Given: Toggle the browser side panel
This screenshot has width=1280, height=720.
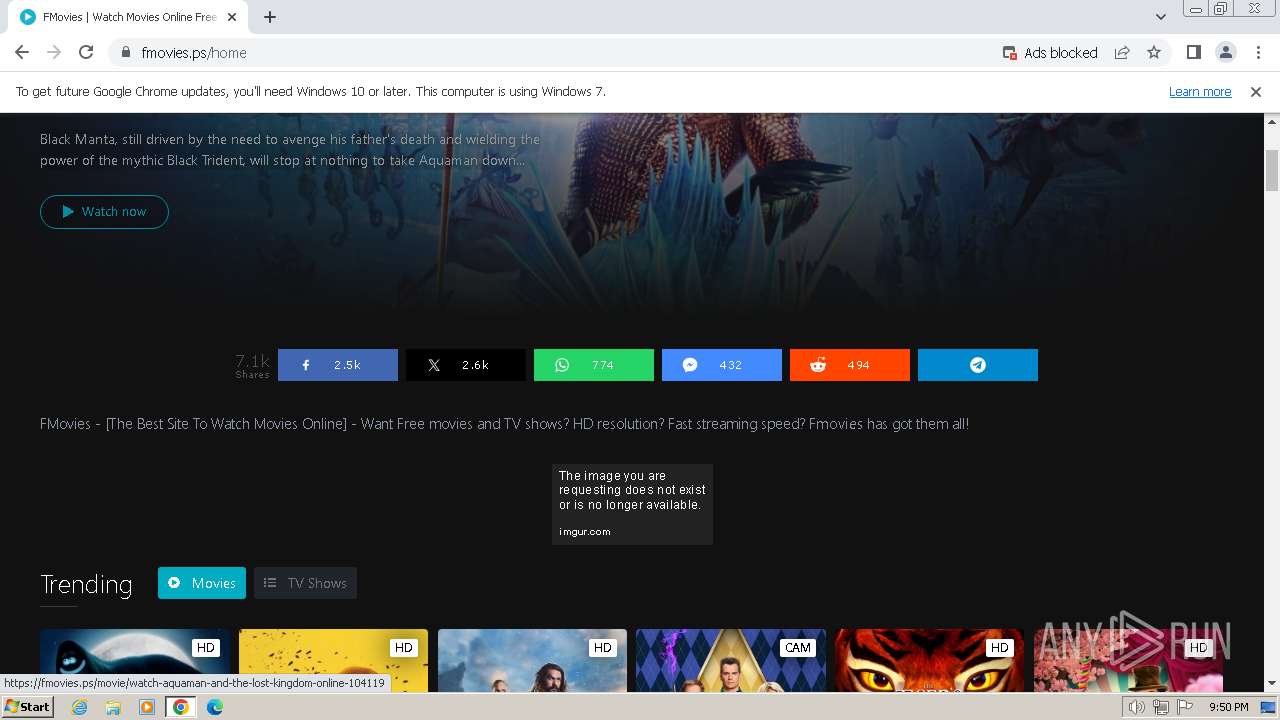Looking at the screenshot, I should coord(1193,53).
